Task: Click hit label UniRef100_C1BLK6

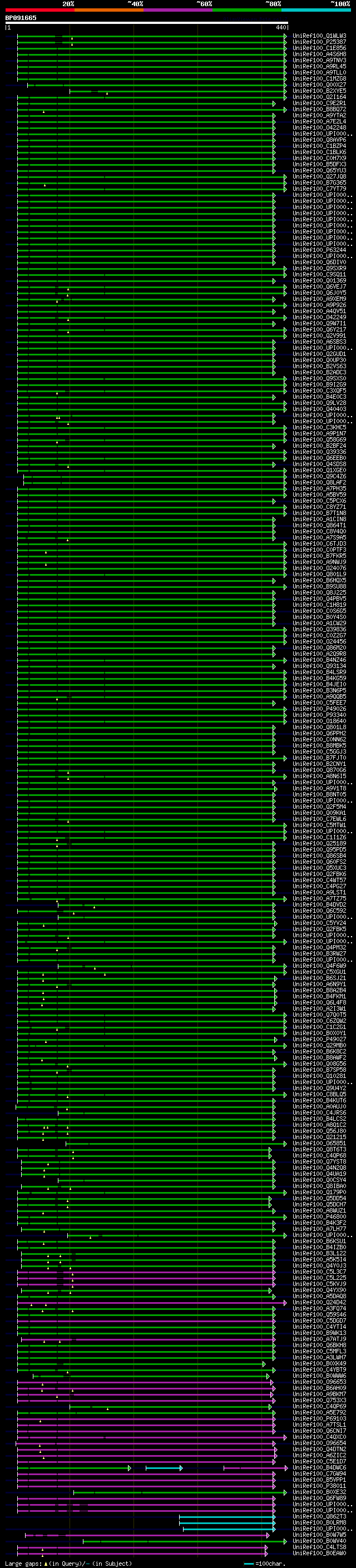Action: (x=319, y=152)
